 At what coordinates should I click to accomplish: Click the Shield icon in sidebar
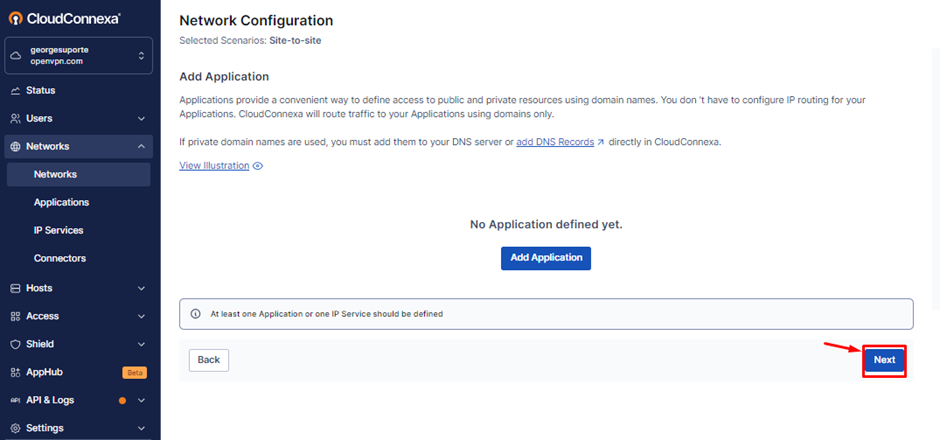(x=16, y=345)
